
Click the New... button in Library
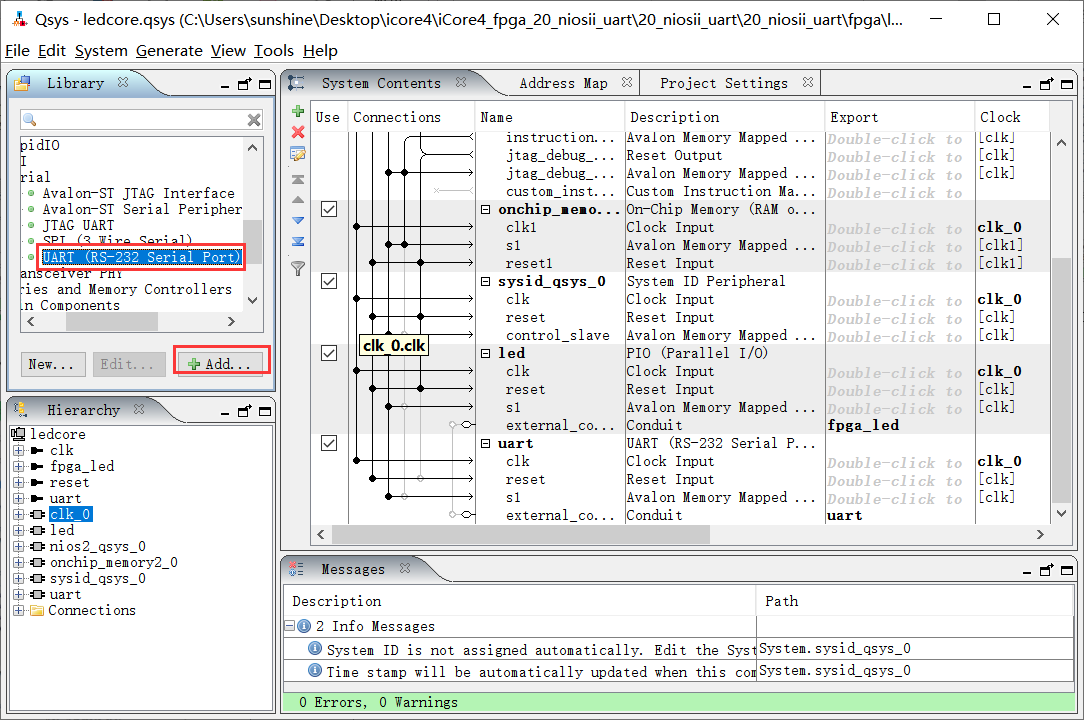pos(55,364)
